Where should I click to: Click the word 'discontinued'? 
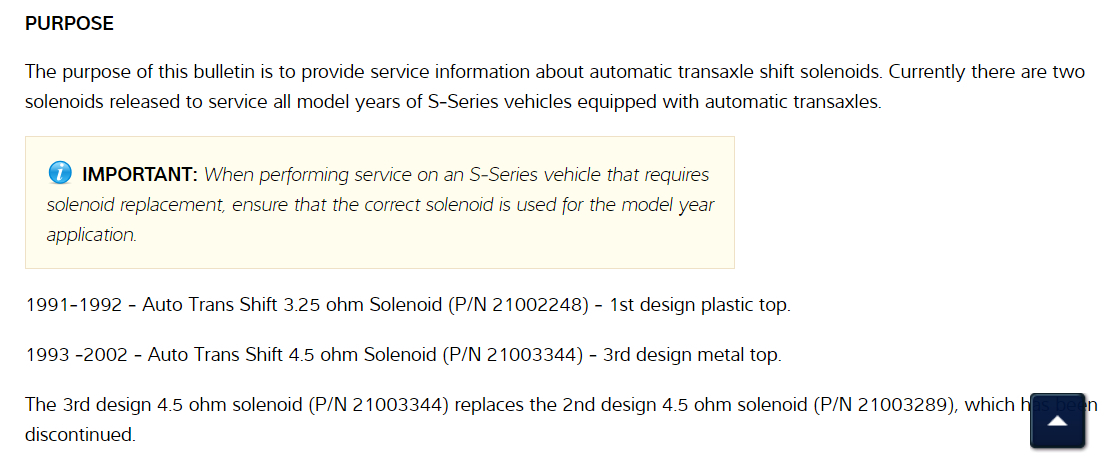[x=79, y=436]
